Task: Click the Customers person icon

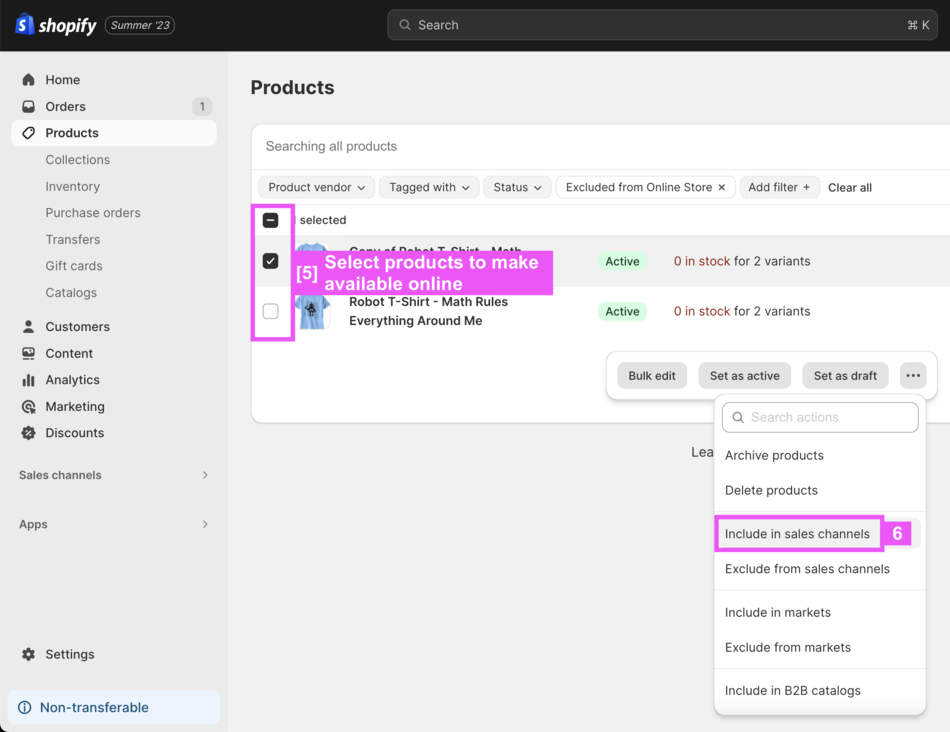Action: pyautogui.click(x=28, y=327)
